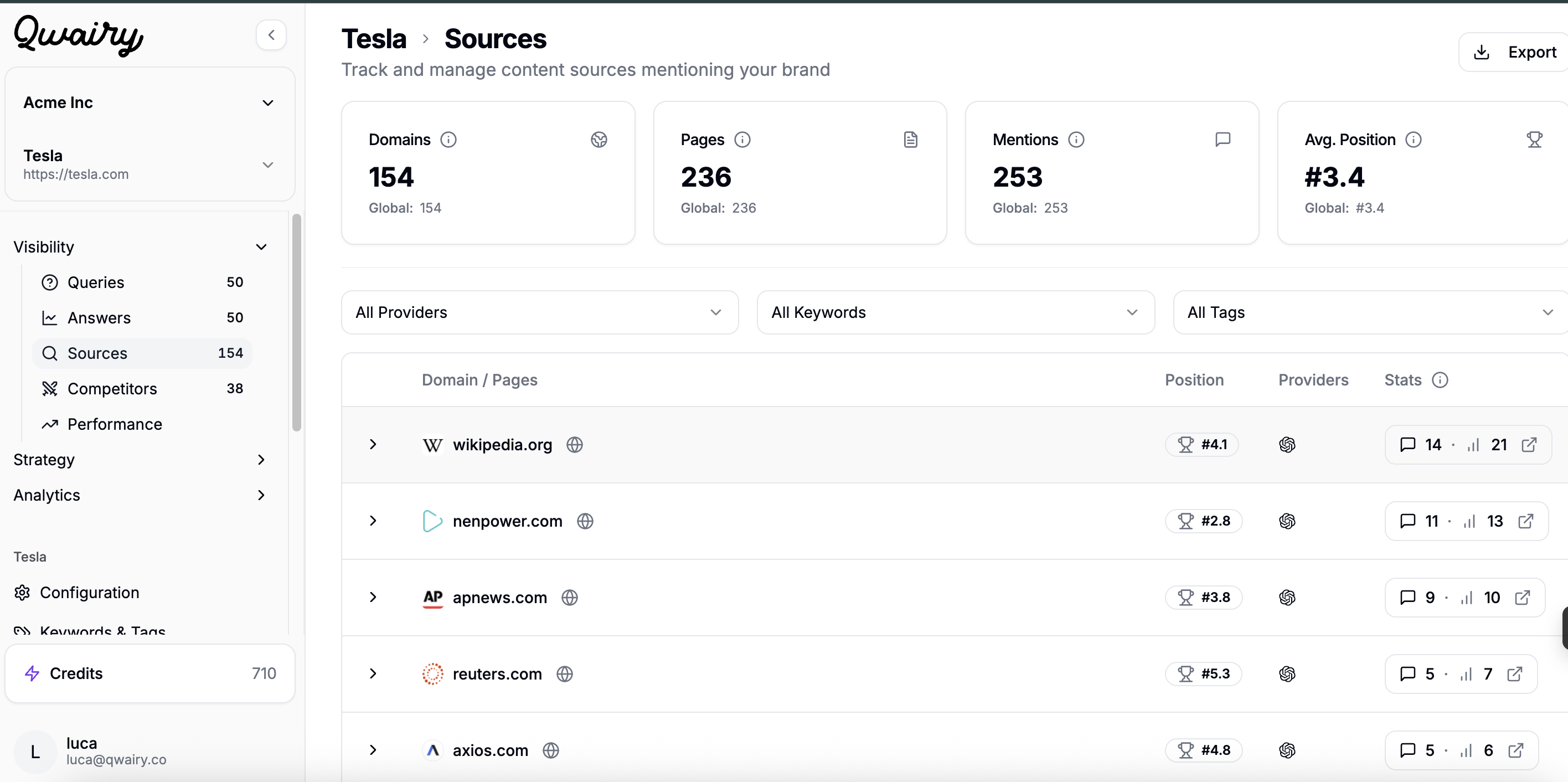Open external link icon in axios.com row
Image resolution: width=1568 pixels, height=782 pixels.
[x=1515, y=750]
